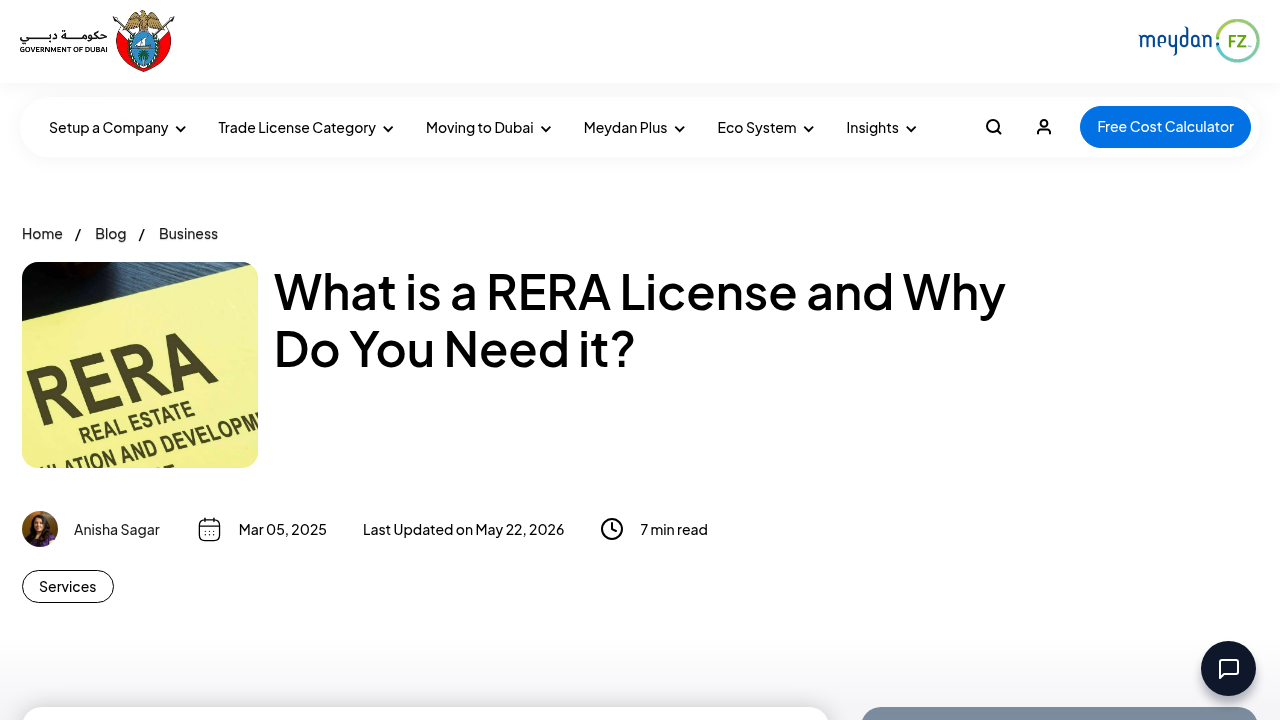
Task: Click the 7 min read text
Action: [674, 529]
